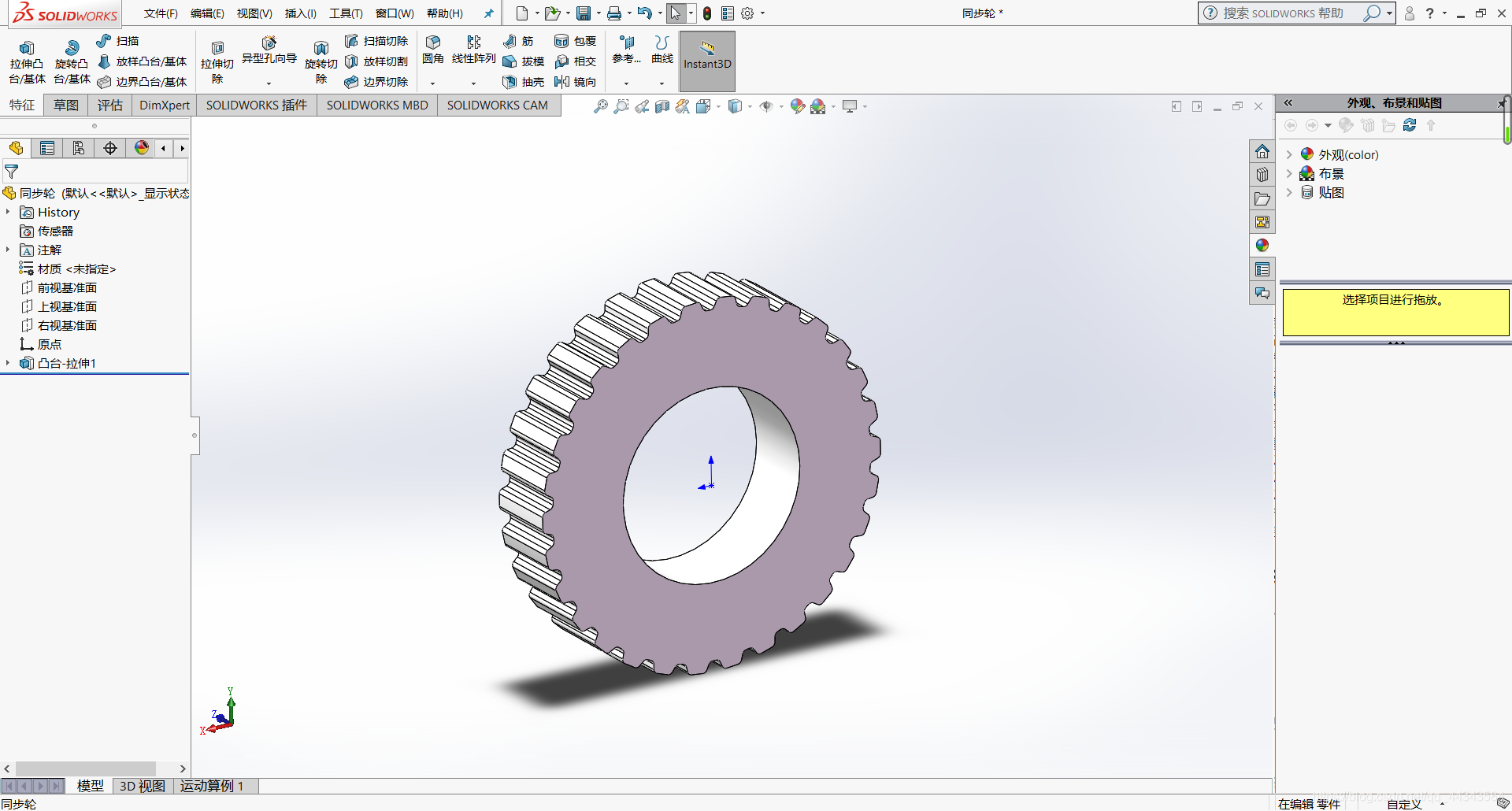Select the 前视基准面 front plane item
Image resolution: width=1512 pixels, height=811 pixels.
tap(67, 287)
